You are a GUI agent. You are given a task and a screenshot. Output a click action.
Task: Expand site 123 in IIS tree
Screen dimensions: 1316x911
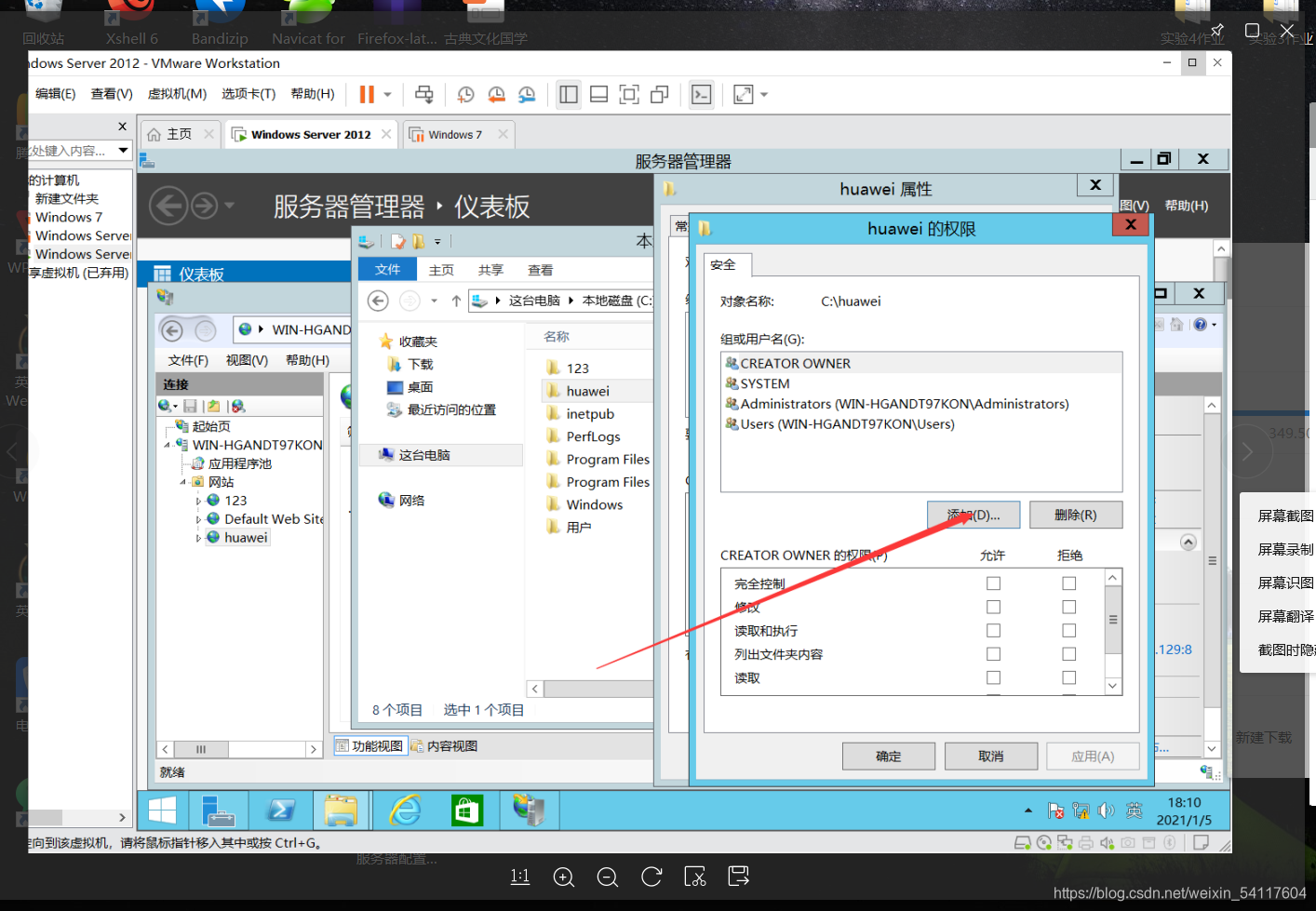point(198,501)
